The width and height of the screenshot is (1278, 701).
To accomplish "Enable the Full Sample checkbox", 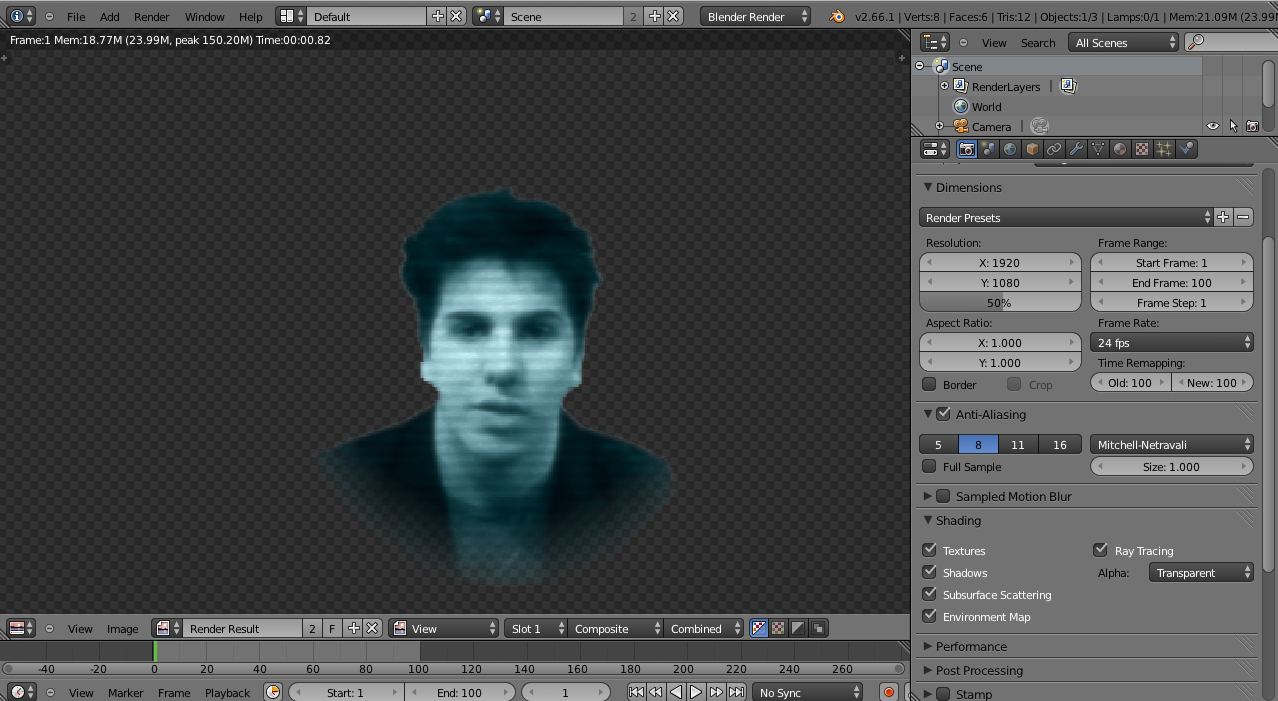I will point(930,466).
